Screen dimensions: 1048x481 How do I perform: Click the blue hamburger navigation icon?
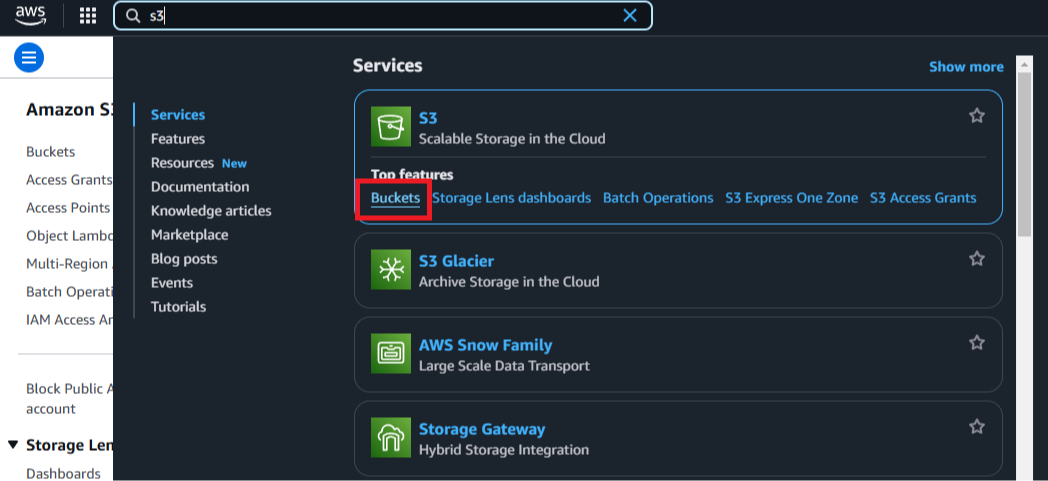(29, 57)
